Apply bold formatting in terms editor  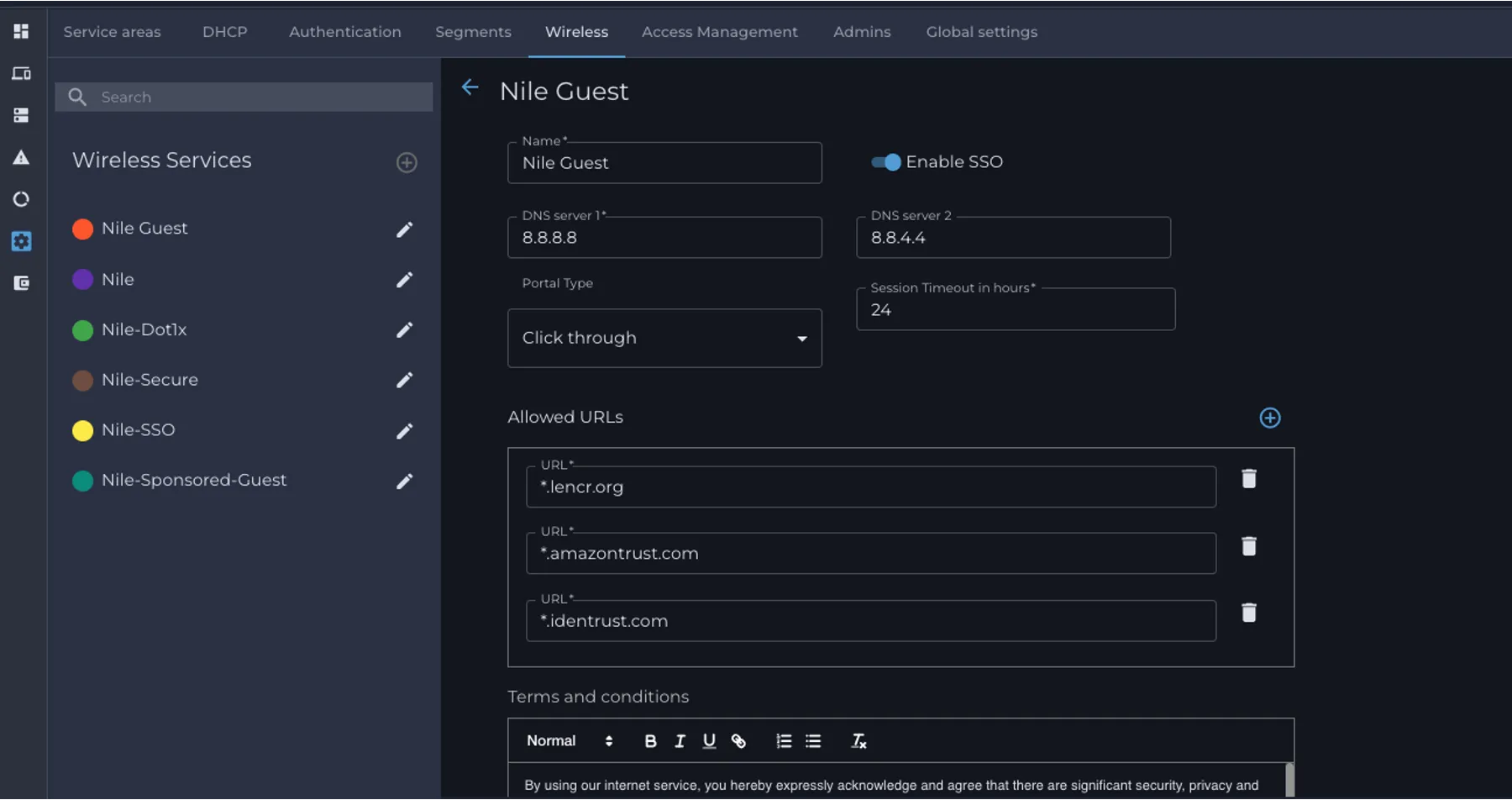click(650, 741)
